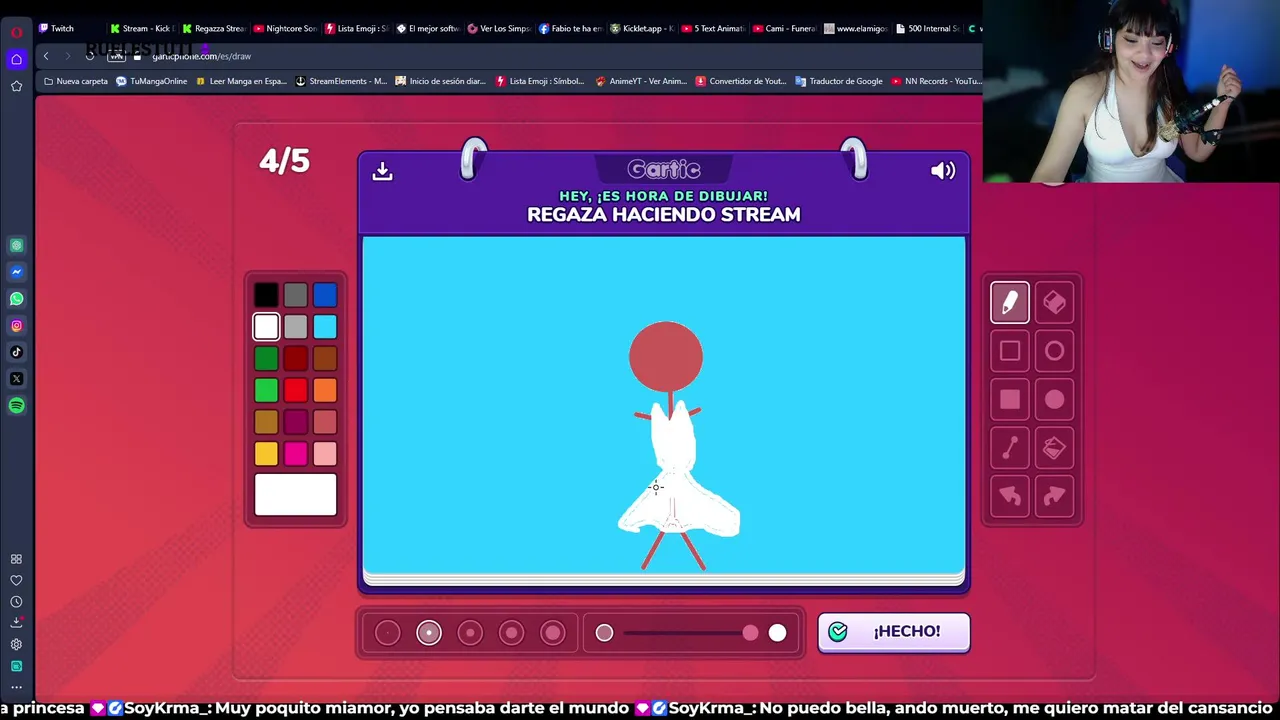1280x720 pixels.
Task: Pick the yellow color swatch
Action: (266, 454)
